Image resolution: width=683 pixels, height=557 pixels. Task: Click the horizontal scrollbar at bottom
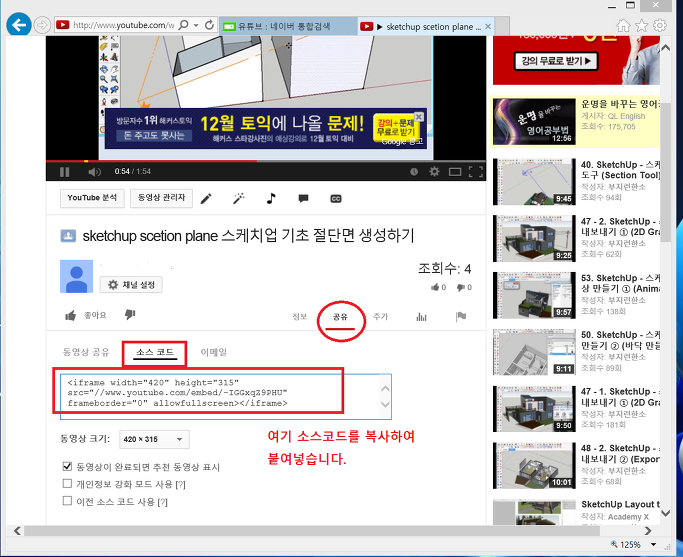coord(312,531)
